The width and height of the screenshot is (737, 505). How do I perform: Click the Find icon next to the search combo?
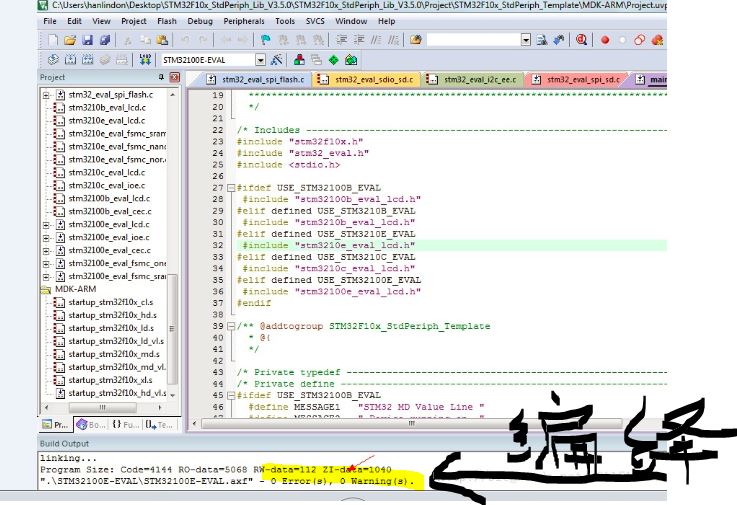[542, 40]
